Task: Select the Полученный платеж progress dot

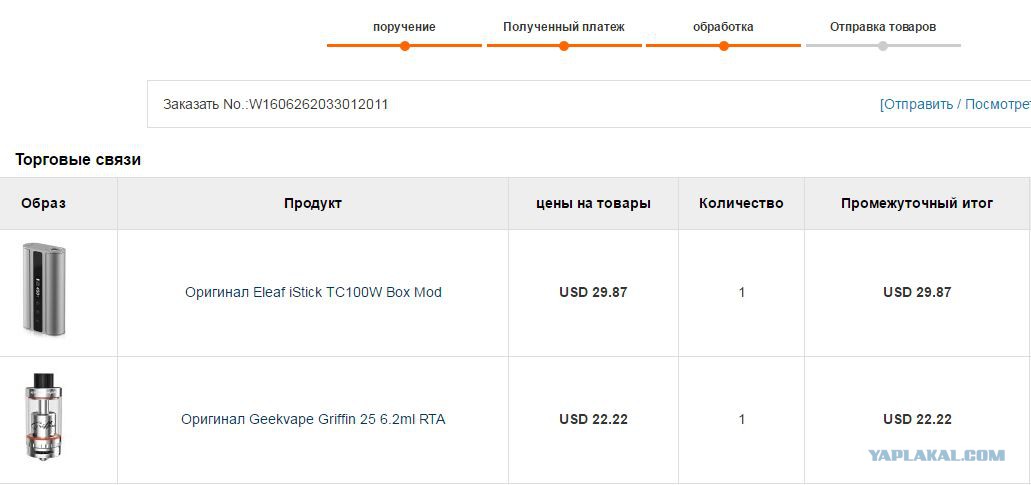Action: (x=563, y=46)
